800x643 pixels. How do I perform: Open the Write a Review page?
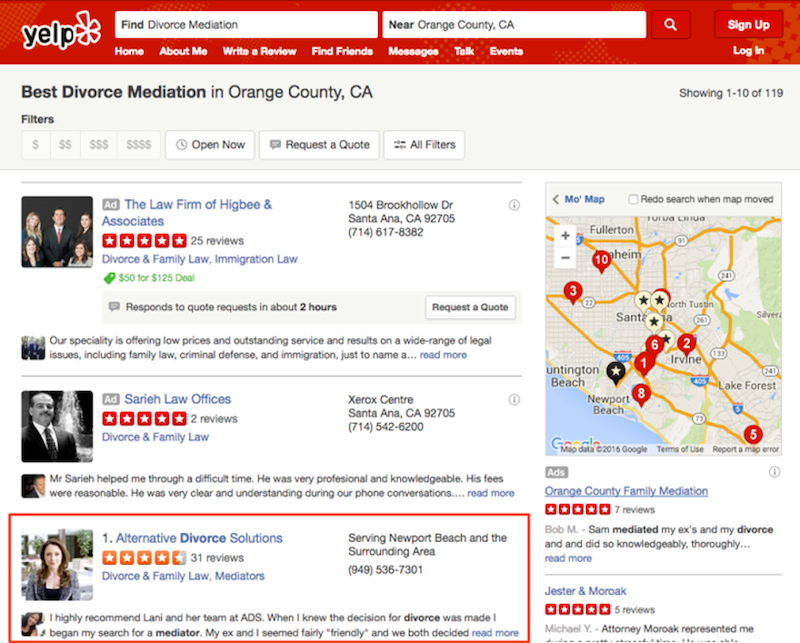(259, 51)
